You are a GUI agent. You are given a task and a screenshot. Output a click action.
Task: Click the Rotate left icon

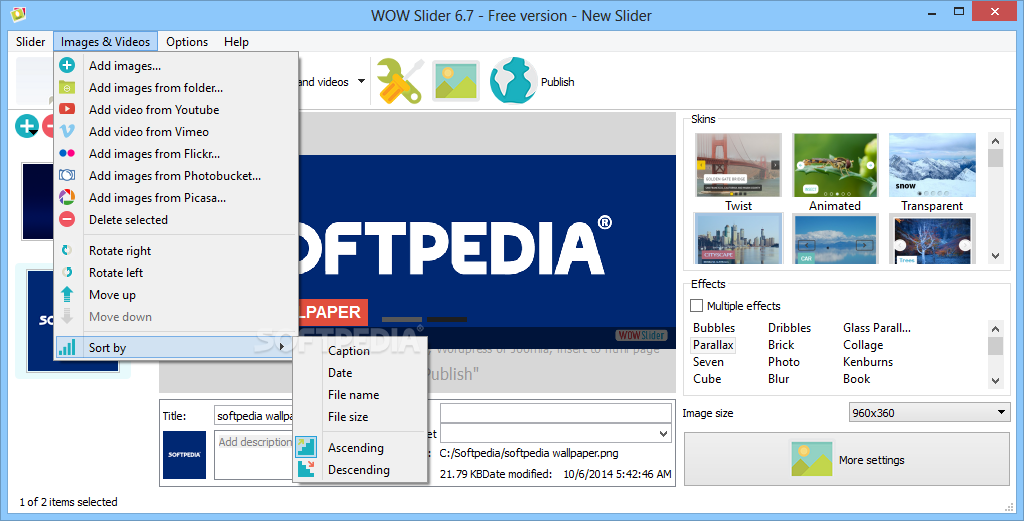(67, 272)
